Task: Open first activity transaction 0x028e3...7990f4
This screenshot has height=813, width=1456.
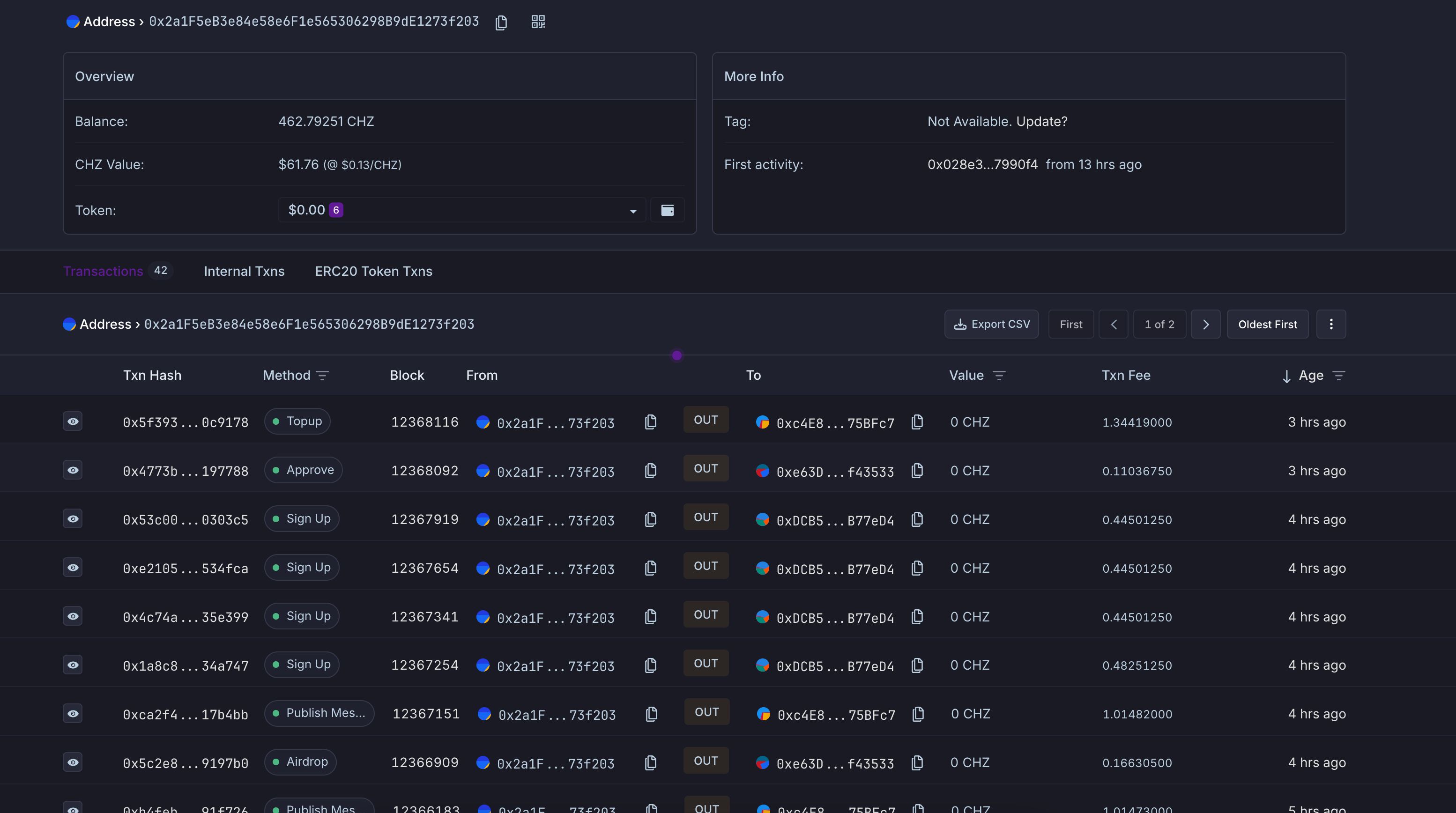Action: click(x=982, y=164)
